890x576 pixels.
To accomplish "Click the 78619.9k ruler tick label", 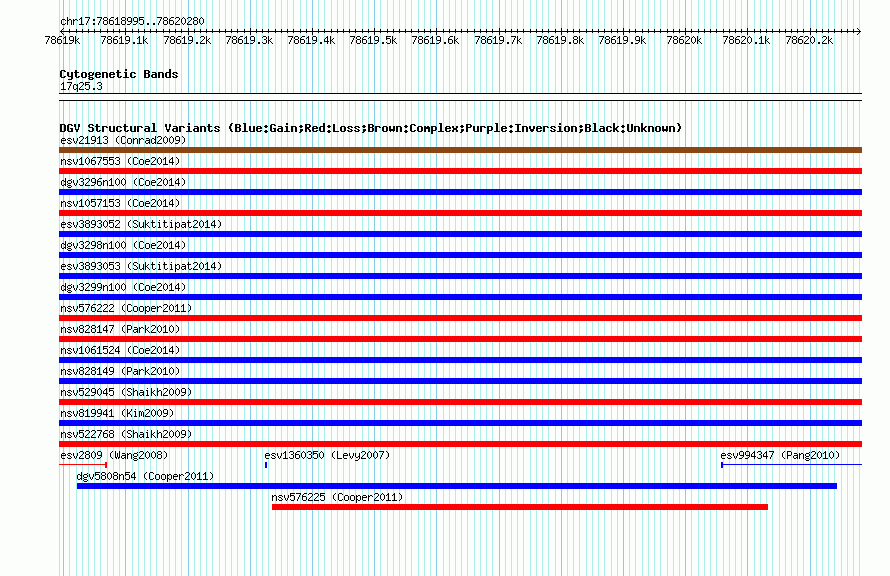I will (622, 40).
